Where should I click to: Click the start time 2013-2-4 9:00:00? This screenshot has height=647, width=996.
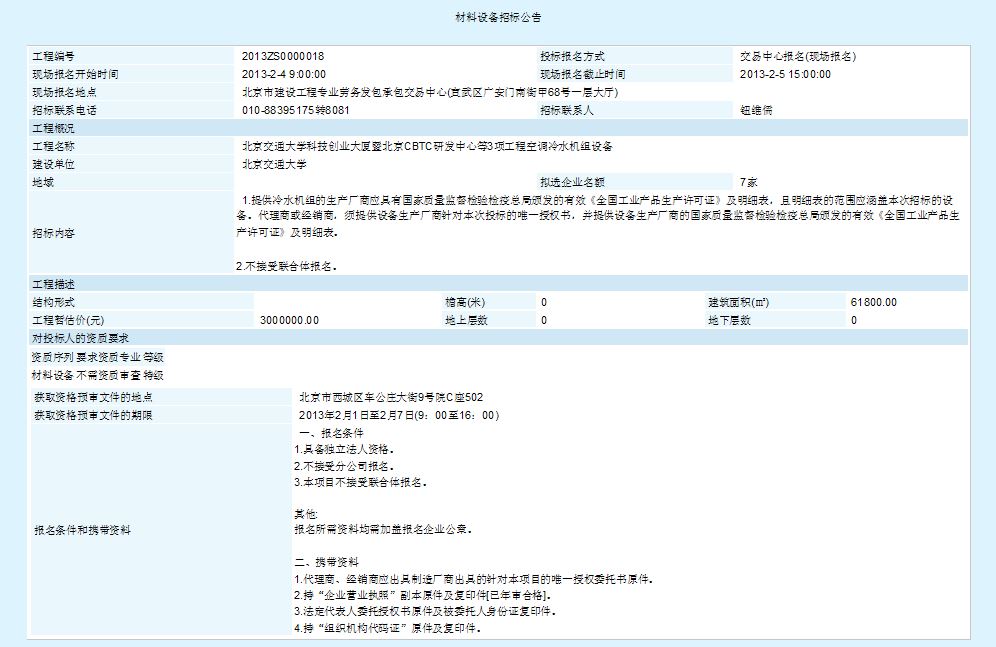tap(284, 74)
